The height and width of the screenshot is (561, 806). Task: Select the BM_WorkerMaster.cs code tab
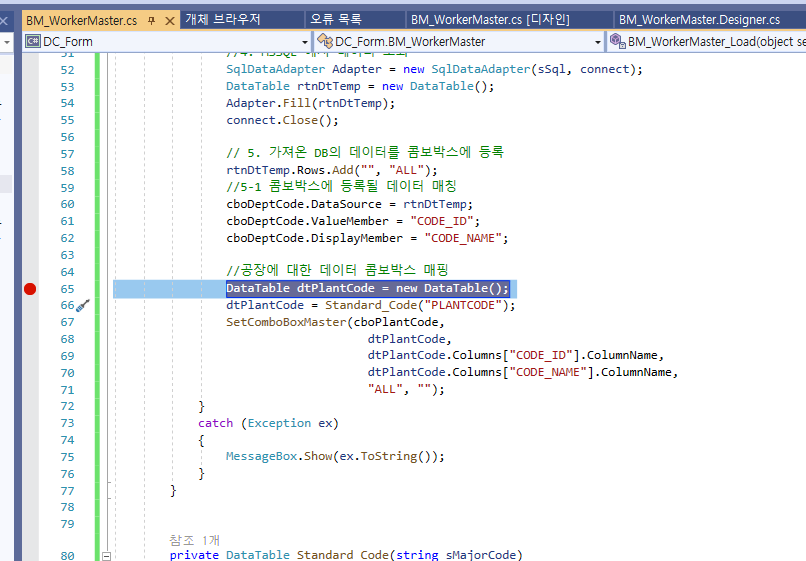click(82, 21)
